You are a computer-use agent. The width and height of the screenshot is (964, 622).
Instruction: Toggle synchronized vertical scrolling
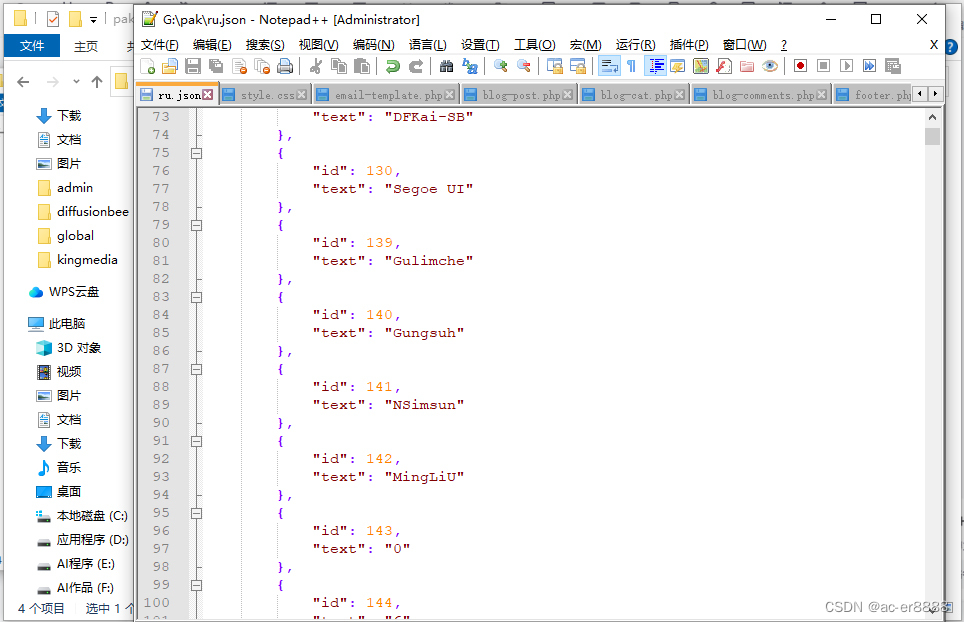[555, 66]
